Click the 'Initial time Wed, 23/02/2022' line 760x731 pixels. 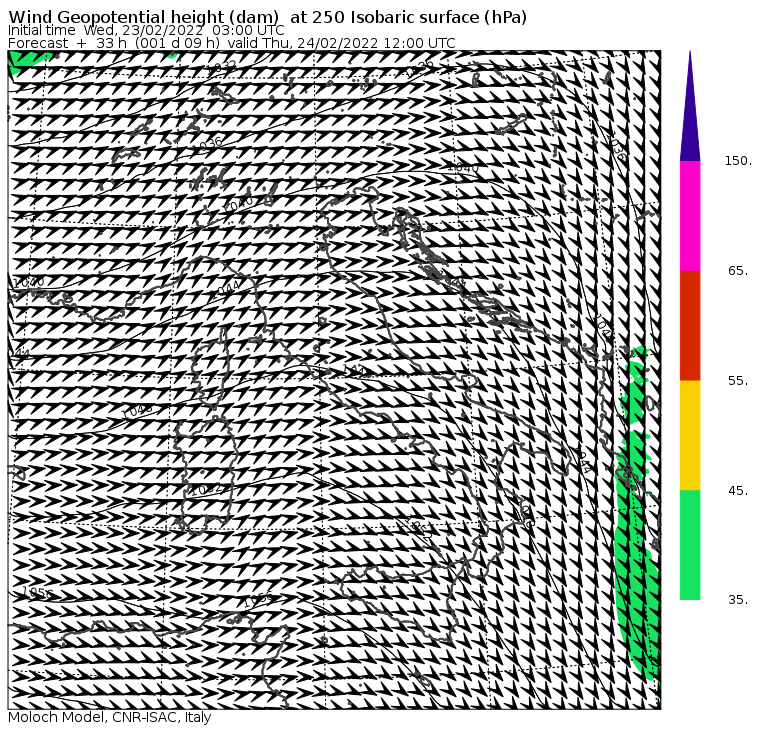click(x=146, y=30)
